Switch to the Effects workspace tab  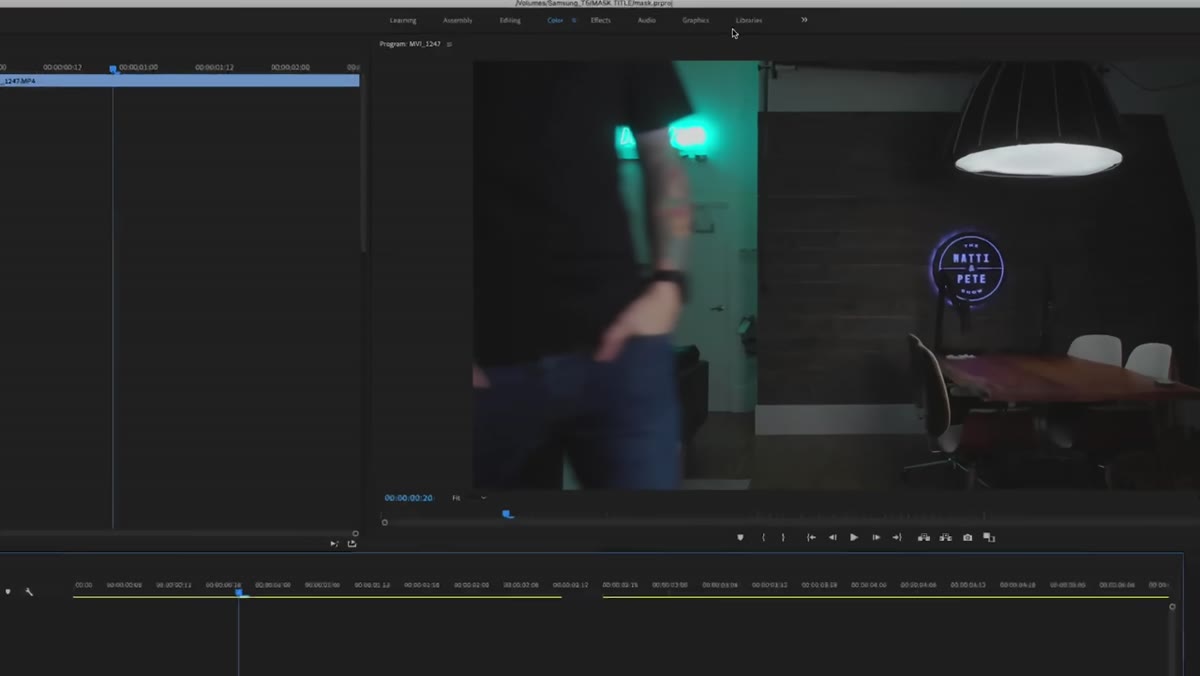tap(600, 20)
